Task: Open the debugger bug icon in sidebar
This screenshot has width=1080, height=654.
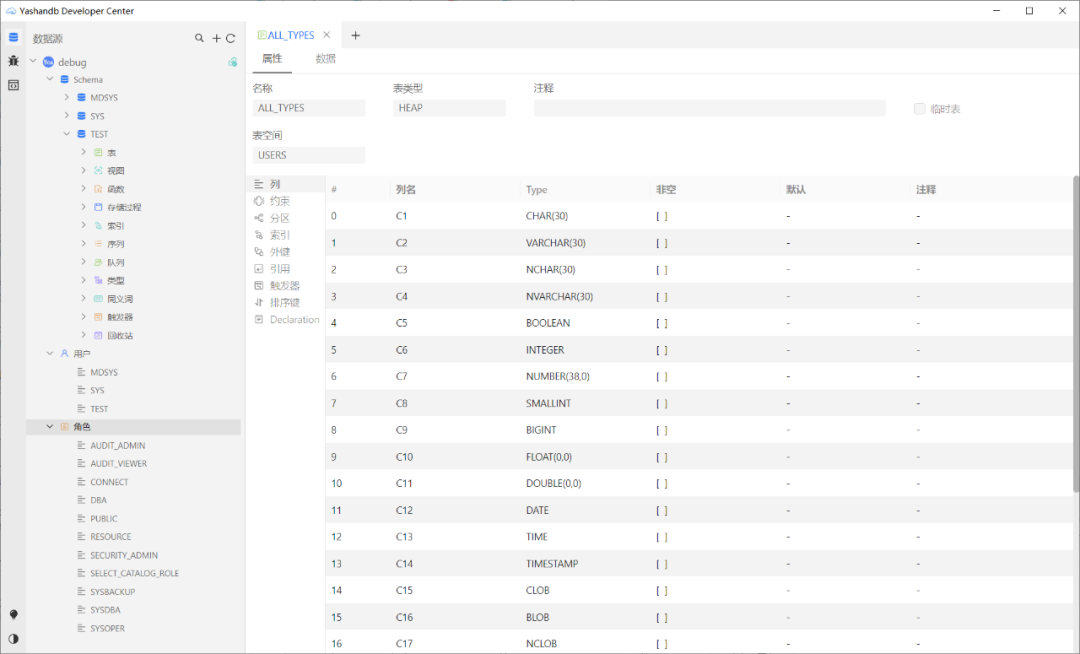Action: [x=13, y=61]
